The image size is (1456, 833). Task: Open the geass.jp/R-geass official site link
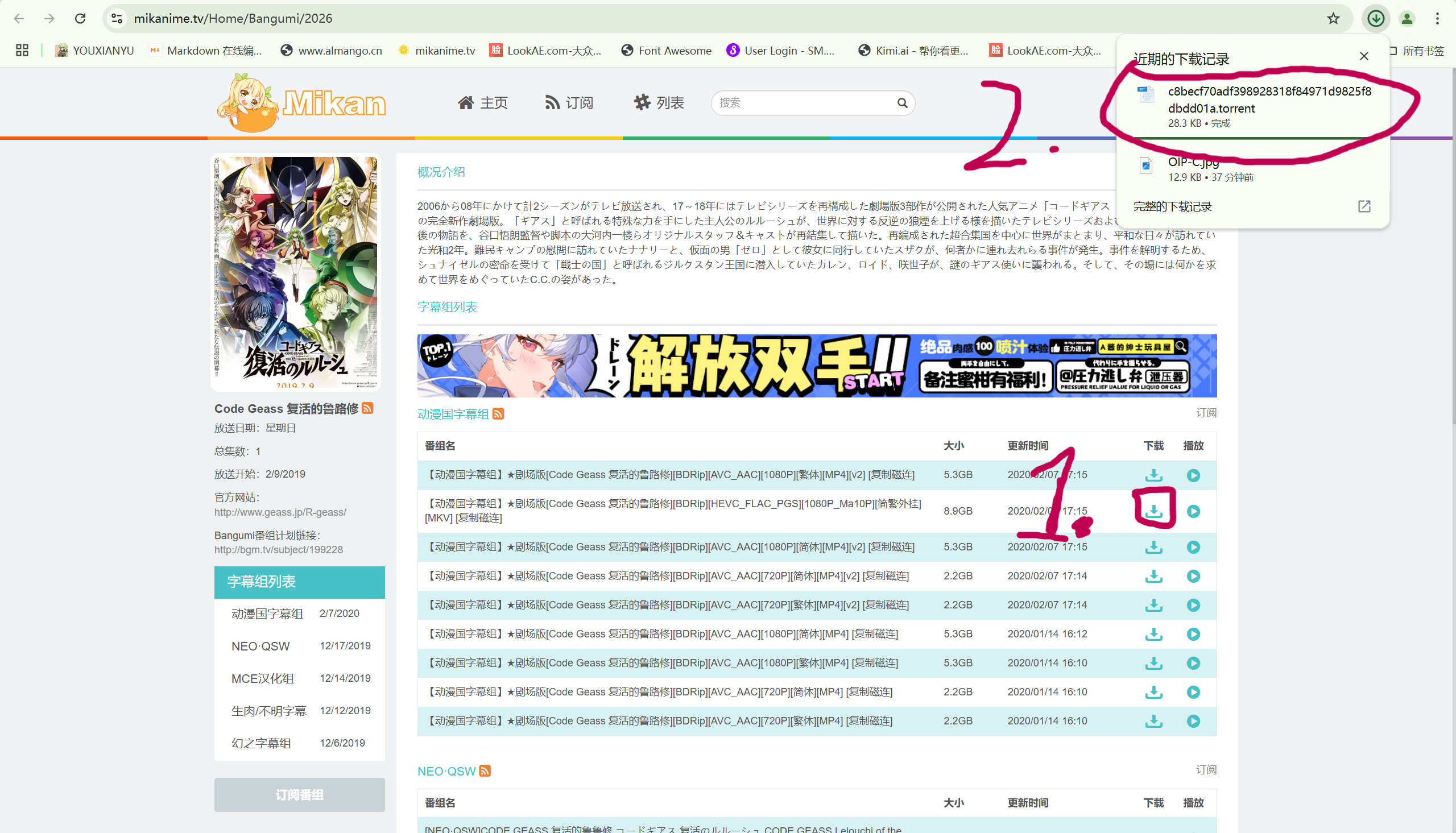(x=280, y=512)
